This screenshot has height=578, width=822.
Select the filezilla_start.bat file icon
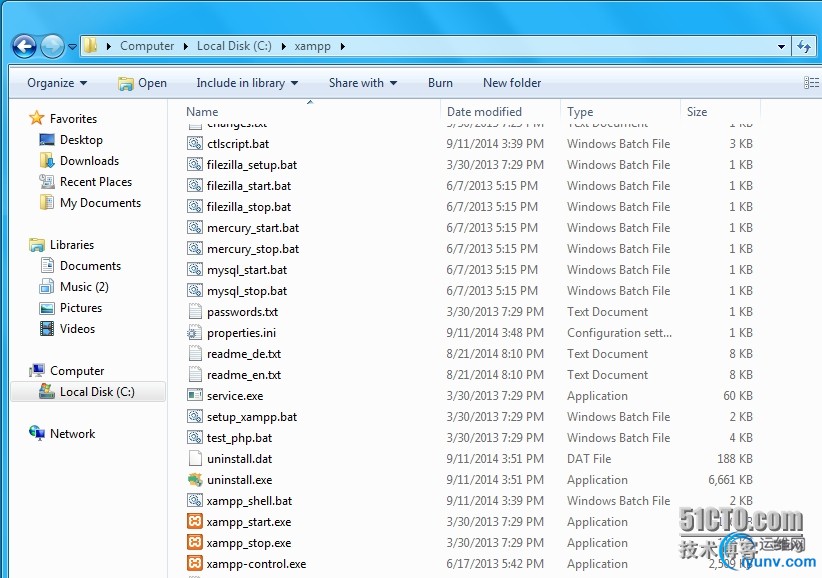click(194, 185)
